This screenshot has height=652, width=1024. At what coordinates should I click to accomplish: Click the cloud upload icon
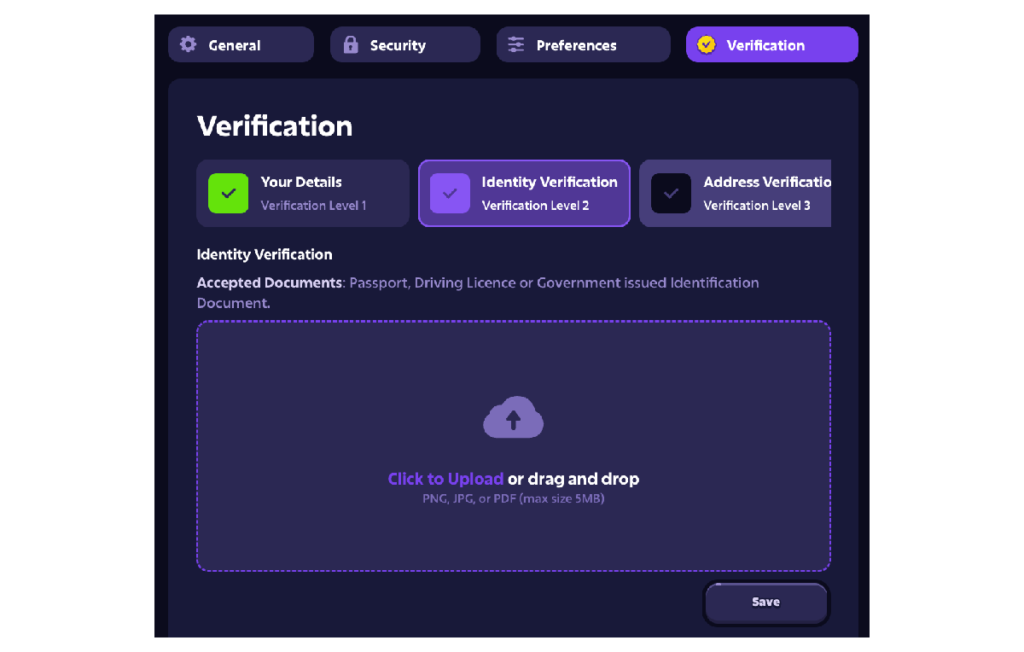click(513, 419)
